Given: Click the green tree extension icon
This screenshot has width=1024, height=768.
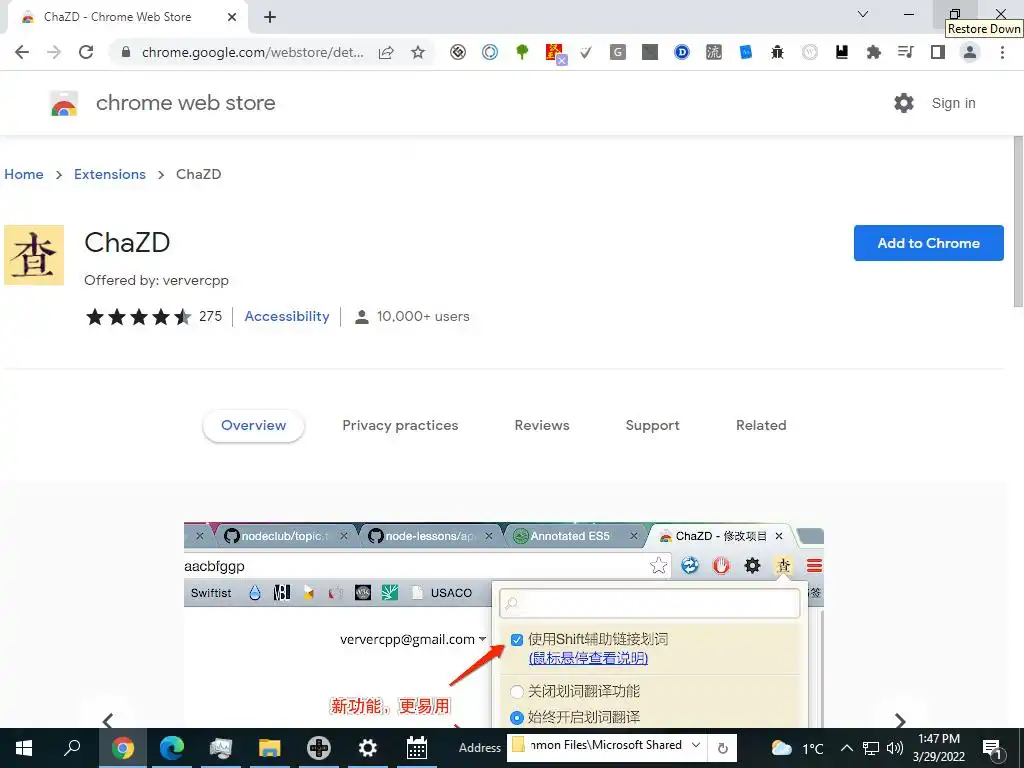Looking at the screenshot, I should pos(522,52).
